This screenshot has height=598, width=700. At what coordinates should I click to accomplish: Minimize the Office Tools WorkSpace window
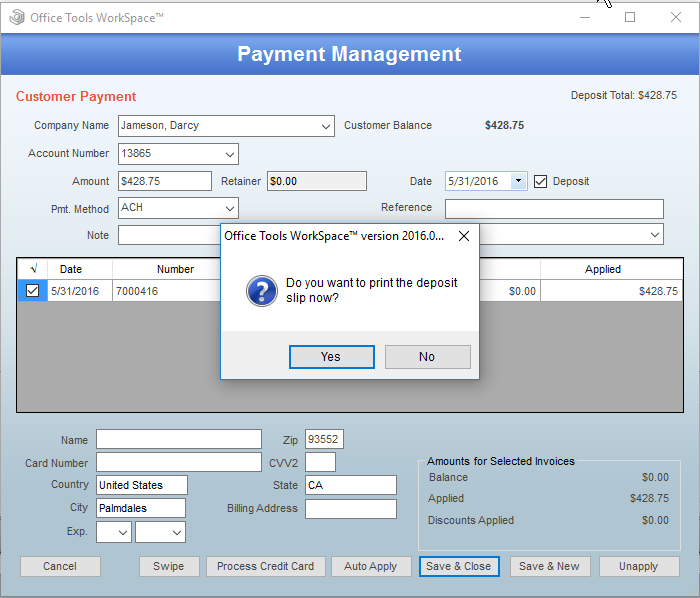coord(585,17)
